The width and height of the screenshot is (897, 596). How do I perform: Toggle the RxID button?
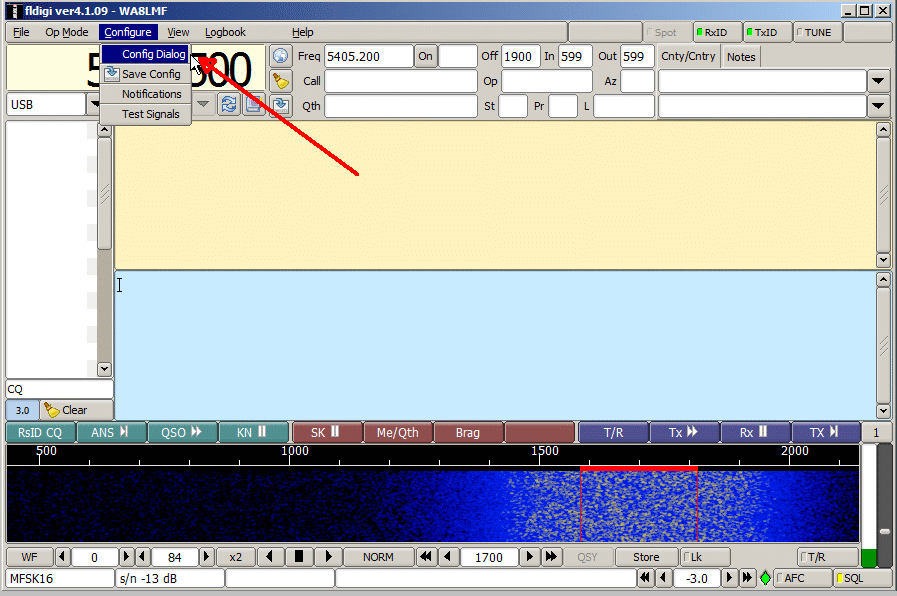click(717, 33)
